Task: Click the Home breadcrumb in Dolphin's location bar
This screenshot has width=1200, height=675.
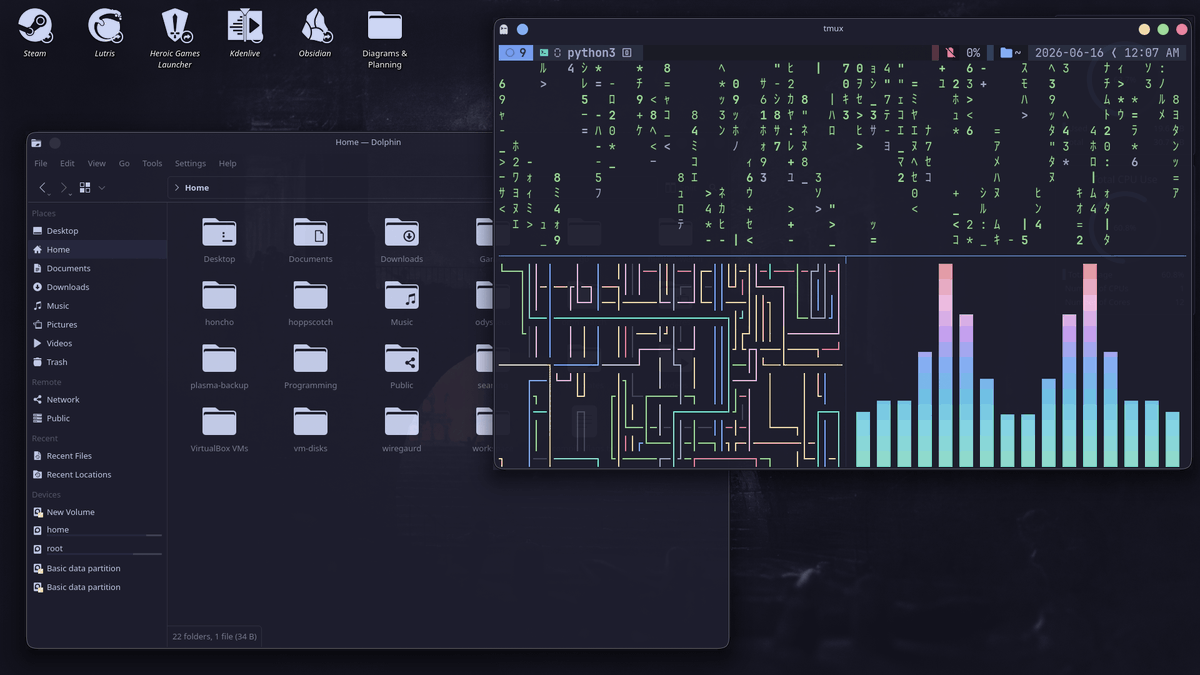Action: pyautogui.click(x=197, y=187)
